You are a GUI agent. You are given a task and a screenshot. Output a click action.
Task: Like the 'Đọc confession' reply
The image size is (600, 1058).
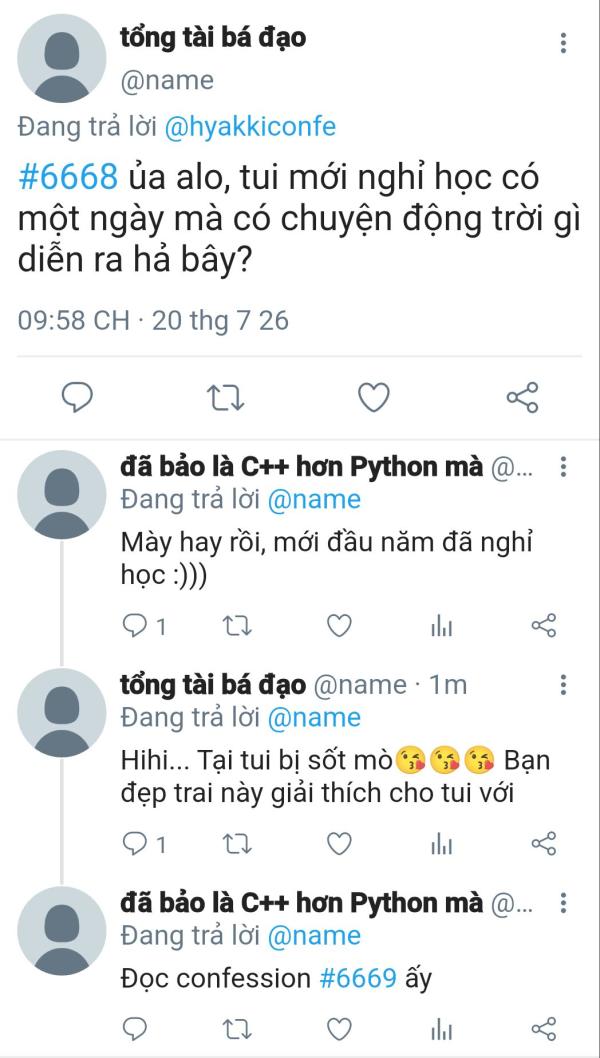point(339,1029)
